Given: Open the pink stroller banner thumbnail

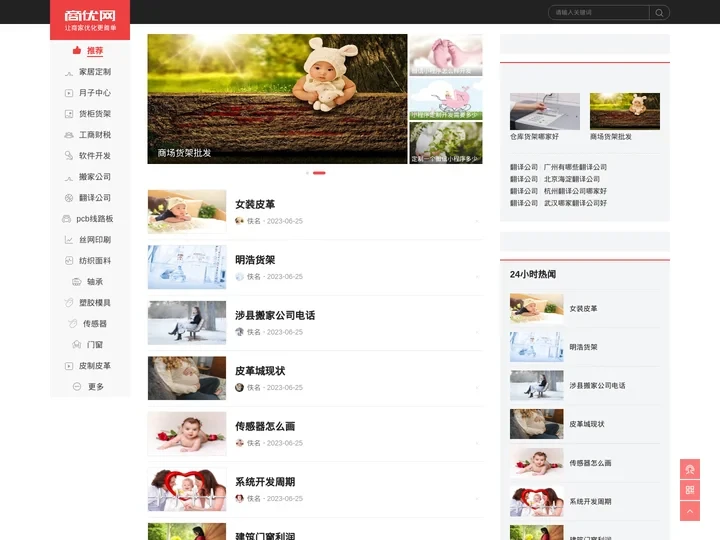Looking at the screenshot, I should [x=446, y=99].
